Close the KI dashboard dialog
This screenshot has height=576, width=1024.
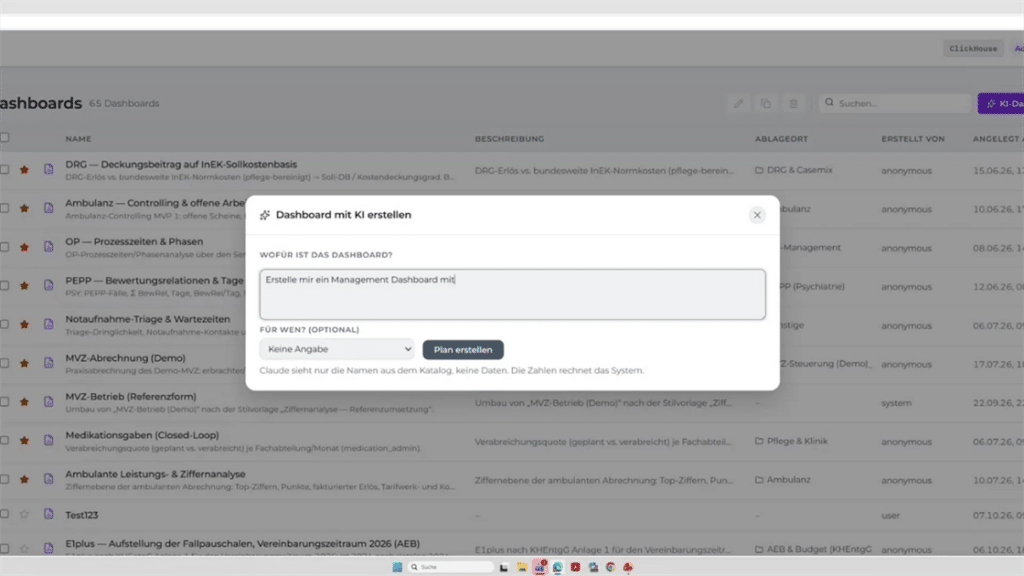(757, 215)
